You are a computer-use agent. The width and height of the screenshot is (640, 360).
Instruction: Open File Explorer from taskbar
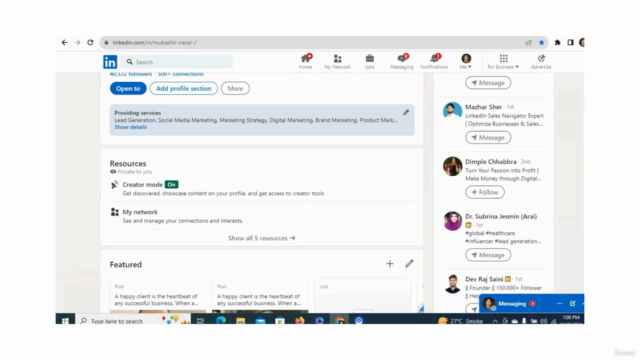[x=240, y=321]
